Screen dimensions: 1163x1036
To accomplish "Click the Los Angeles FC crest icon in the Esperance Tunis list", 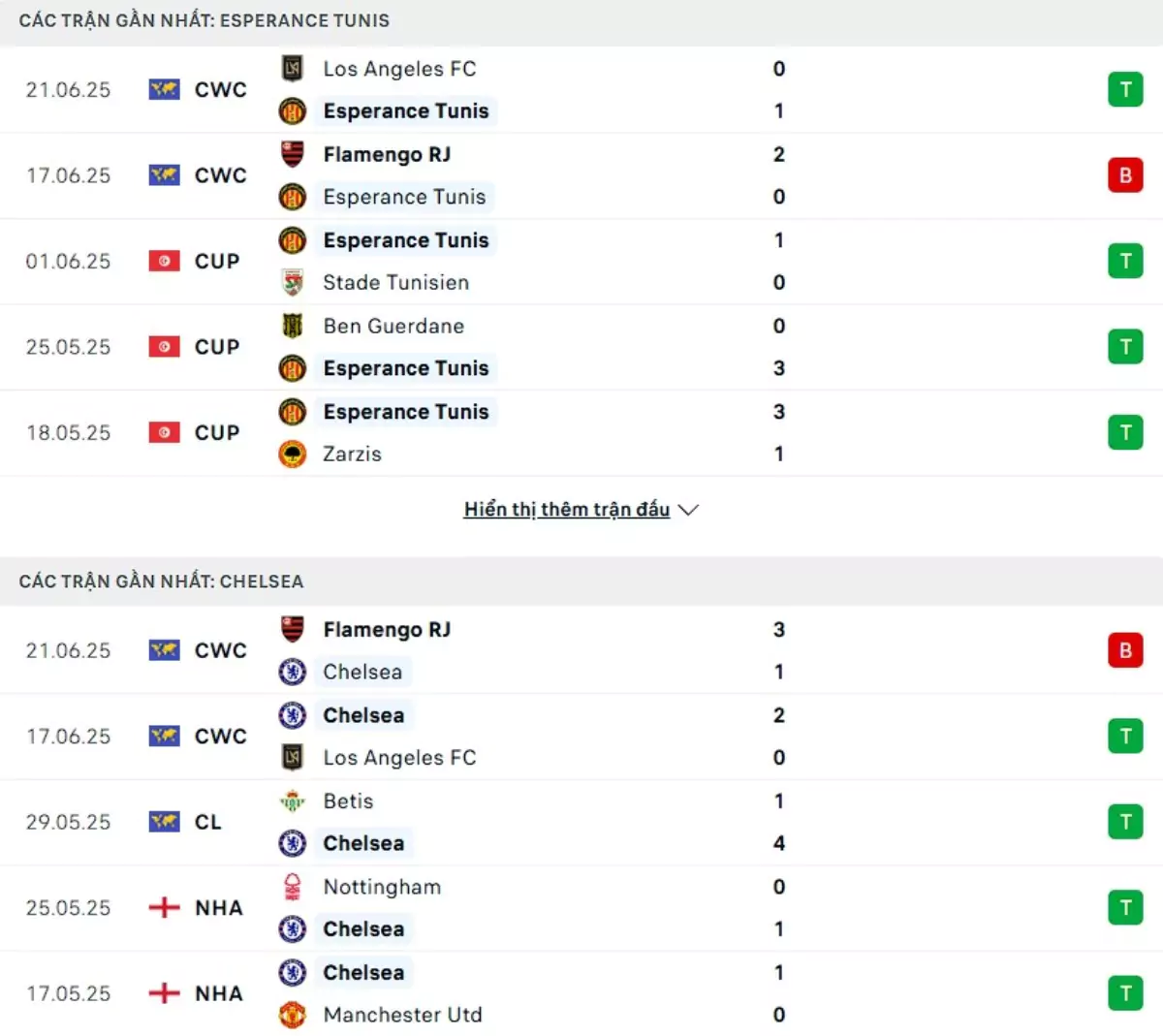I will coord(292,69).
